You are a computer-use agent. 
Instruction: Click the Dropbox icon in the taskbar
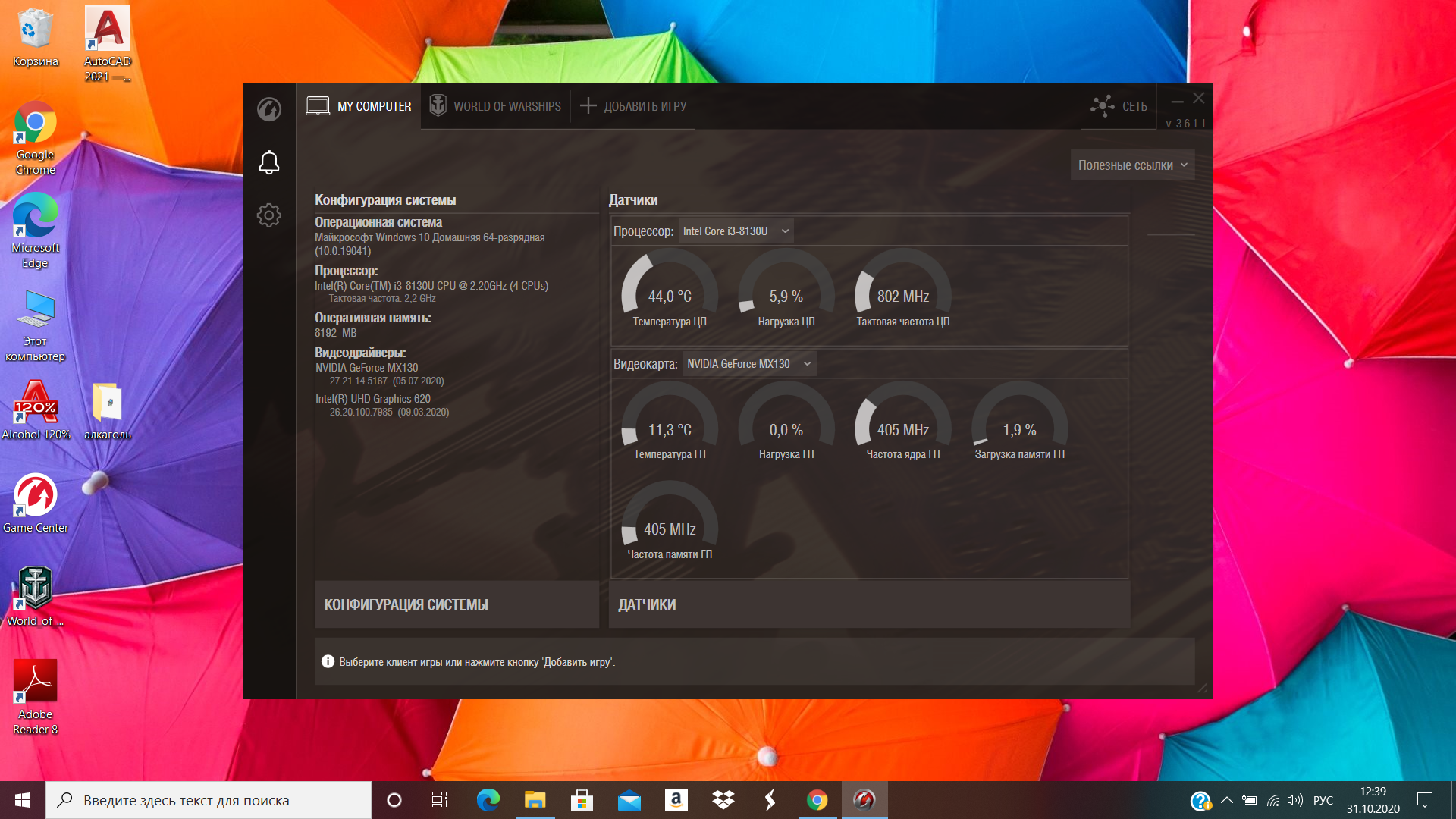(x=723, y=800)
